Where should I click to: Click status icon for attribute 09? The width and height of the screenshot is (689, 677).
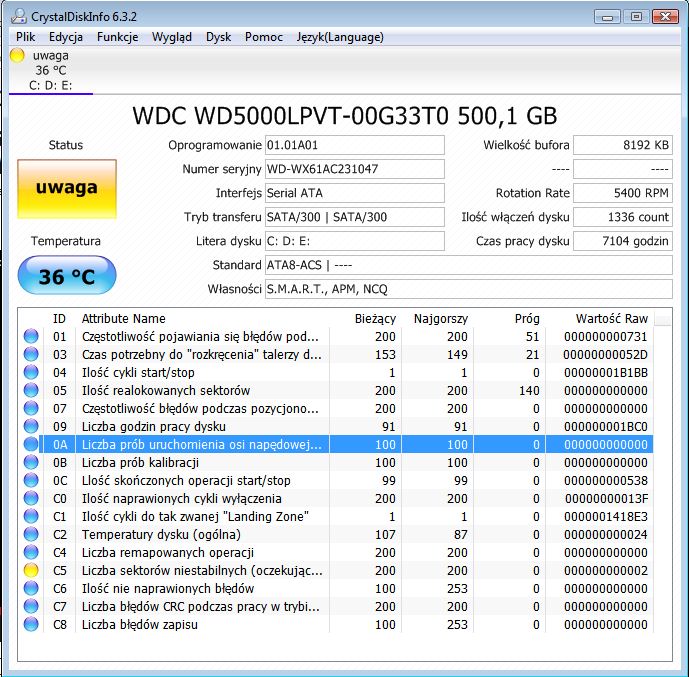[31, 426]
